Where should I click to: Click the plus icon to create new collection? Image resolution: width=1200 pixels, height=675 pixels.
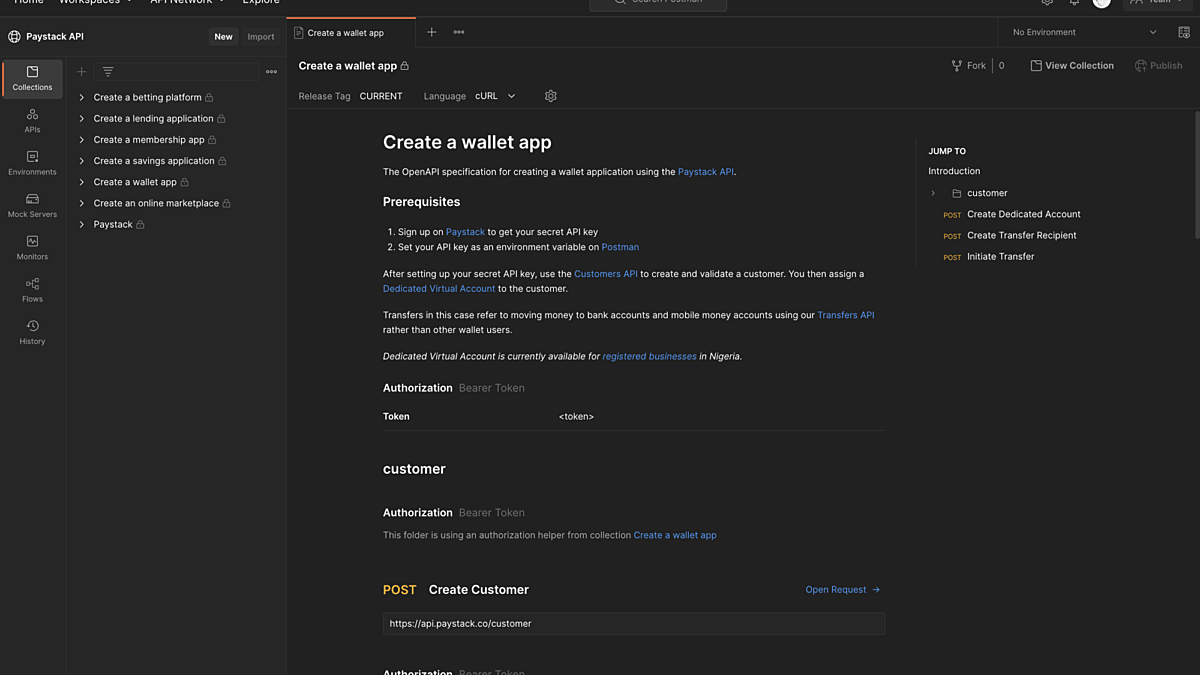(x=82, y=72)
